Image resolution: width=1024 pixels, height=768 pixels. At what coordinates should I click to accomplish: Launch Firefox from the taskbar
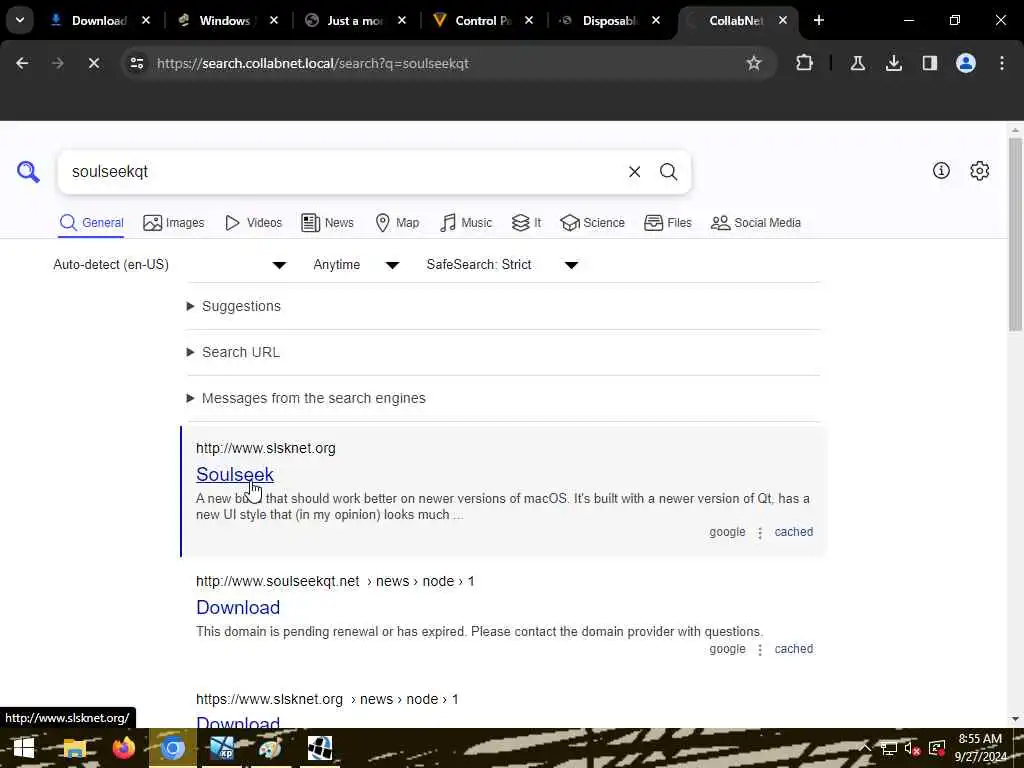(x=123, y=748)
